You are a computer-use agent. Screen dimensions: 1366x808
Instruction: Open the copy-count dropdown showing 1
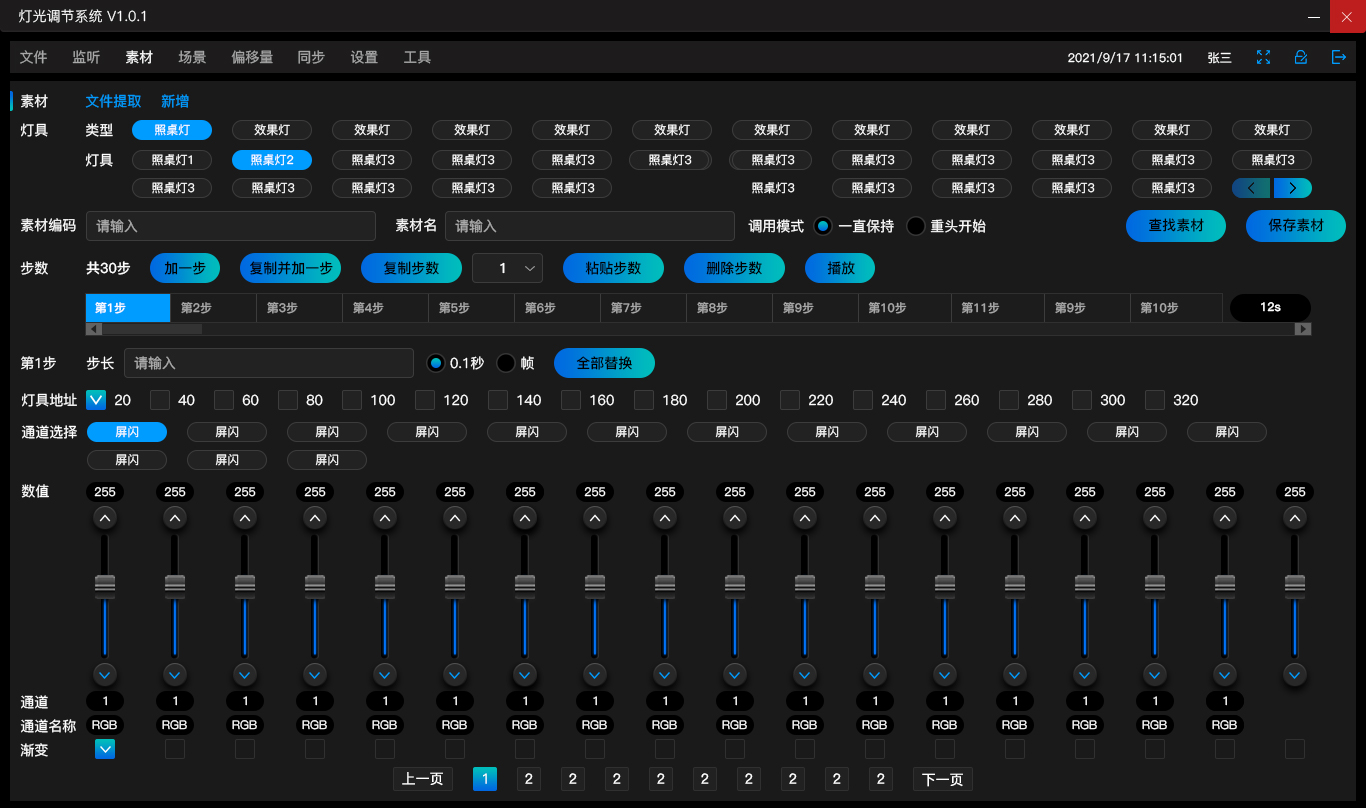pos(507,268)
